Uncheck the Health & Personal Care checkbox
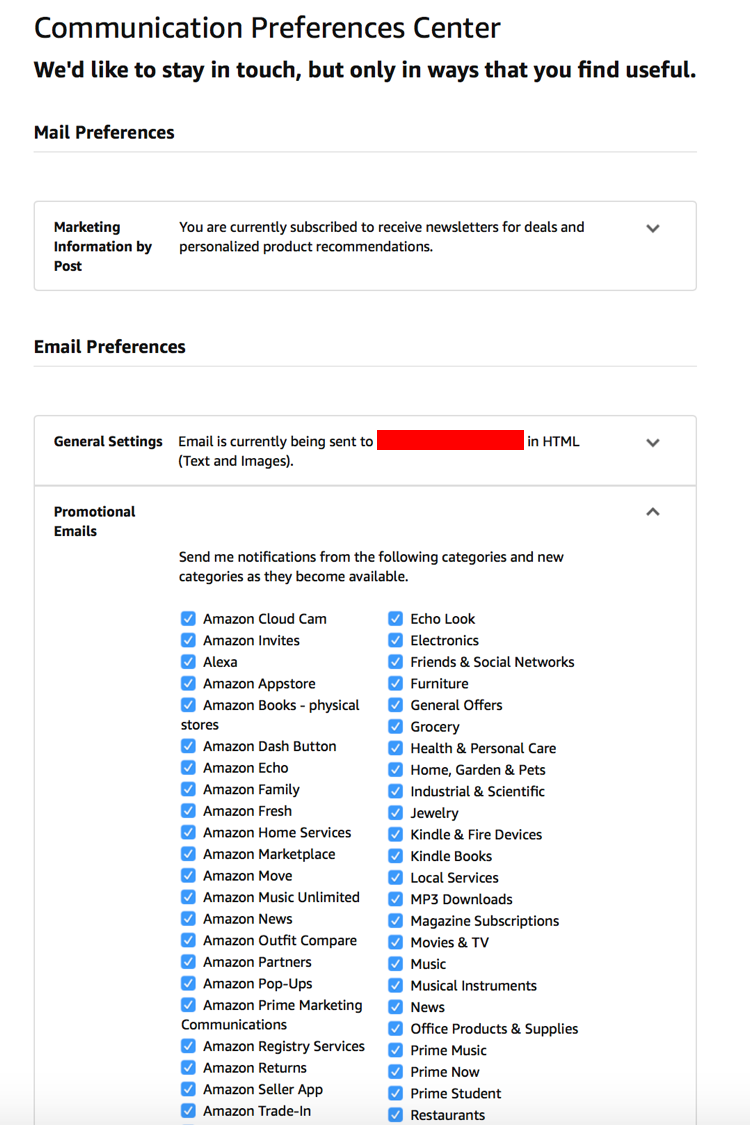The height and width of the screenshot is (1125, 750). pos(395,748)
